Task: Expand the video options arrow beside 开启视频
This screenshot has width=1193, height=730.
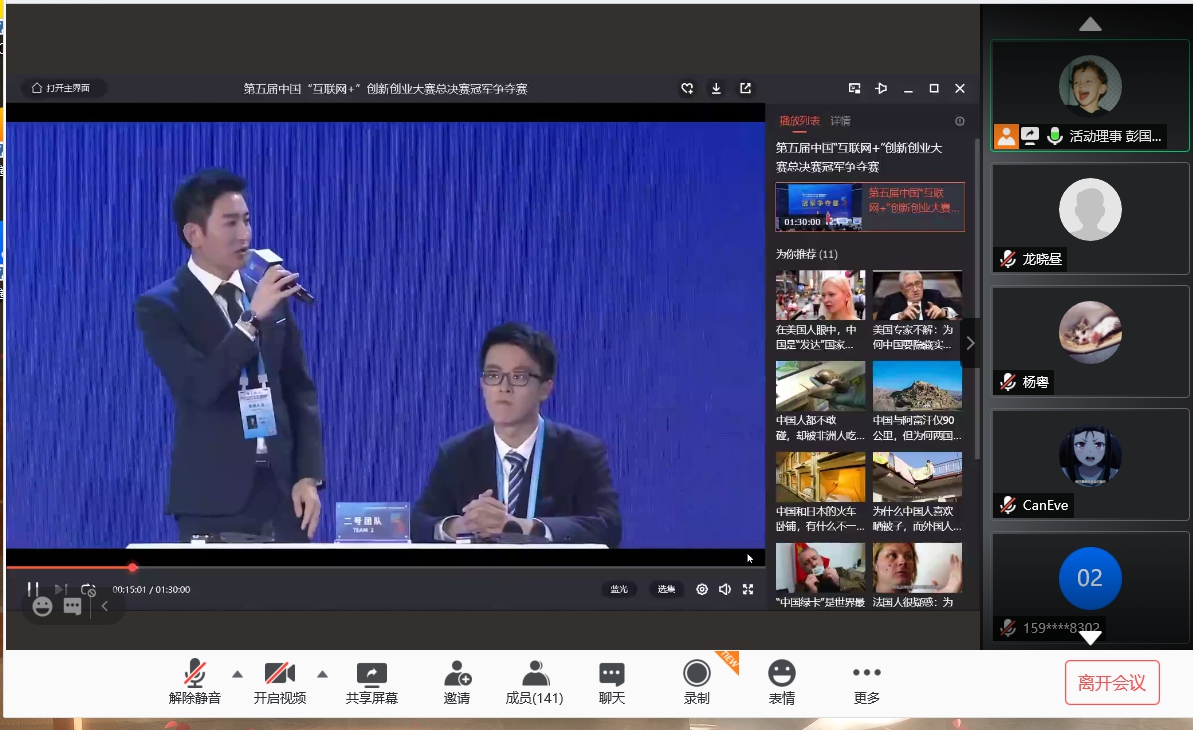Action: tap(322, 673)
